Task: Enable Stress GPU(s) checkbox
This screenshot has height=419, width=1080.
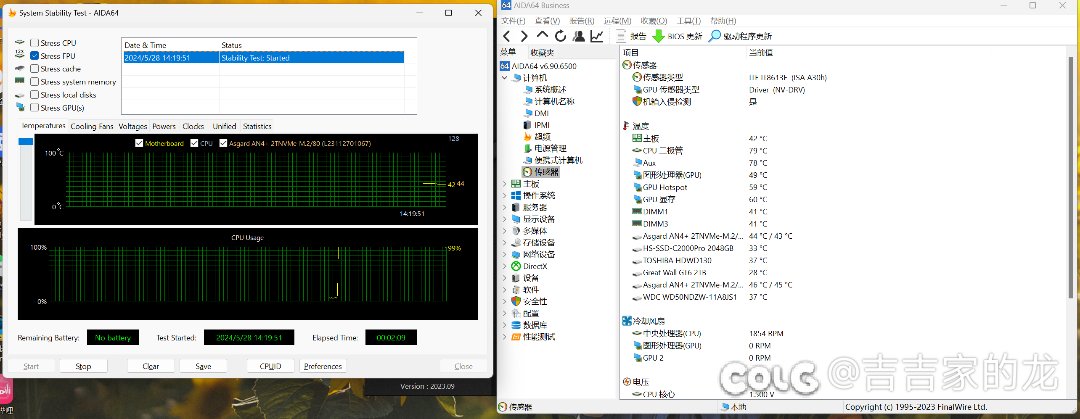Action: point(34,108)
